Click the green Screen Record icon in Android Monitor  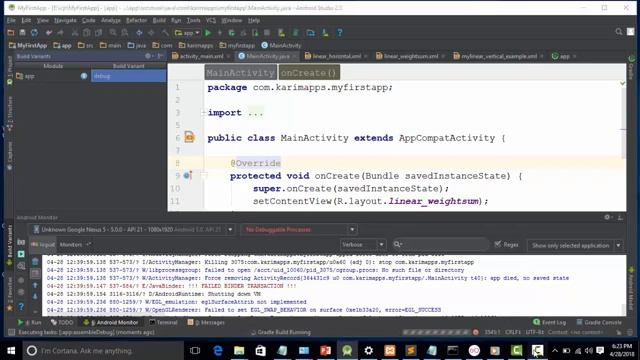coord(21,254)
